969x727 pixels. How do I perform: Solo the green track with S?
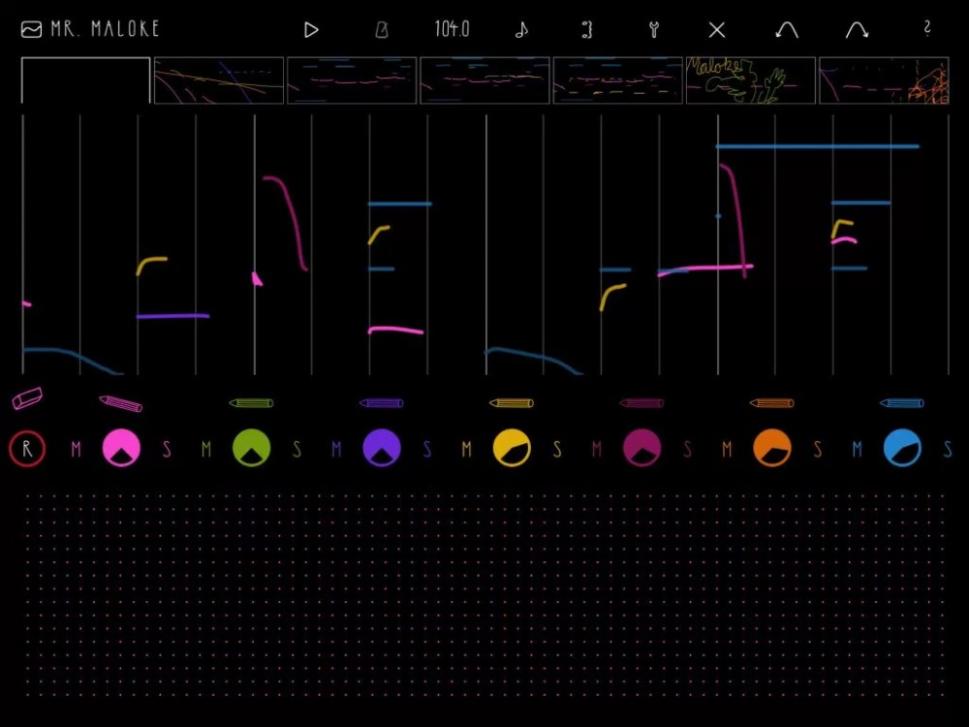pyautogui.click(x=297, y=450)
